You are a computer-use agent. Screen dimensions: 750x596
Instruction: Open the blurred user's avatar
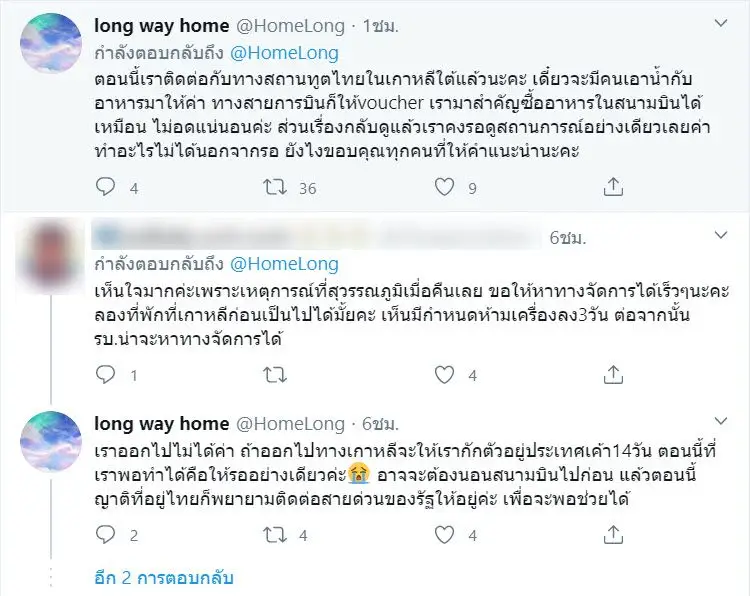(51, 253)
